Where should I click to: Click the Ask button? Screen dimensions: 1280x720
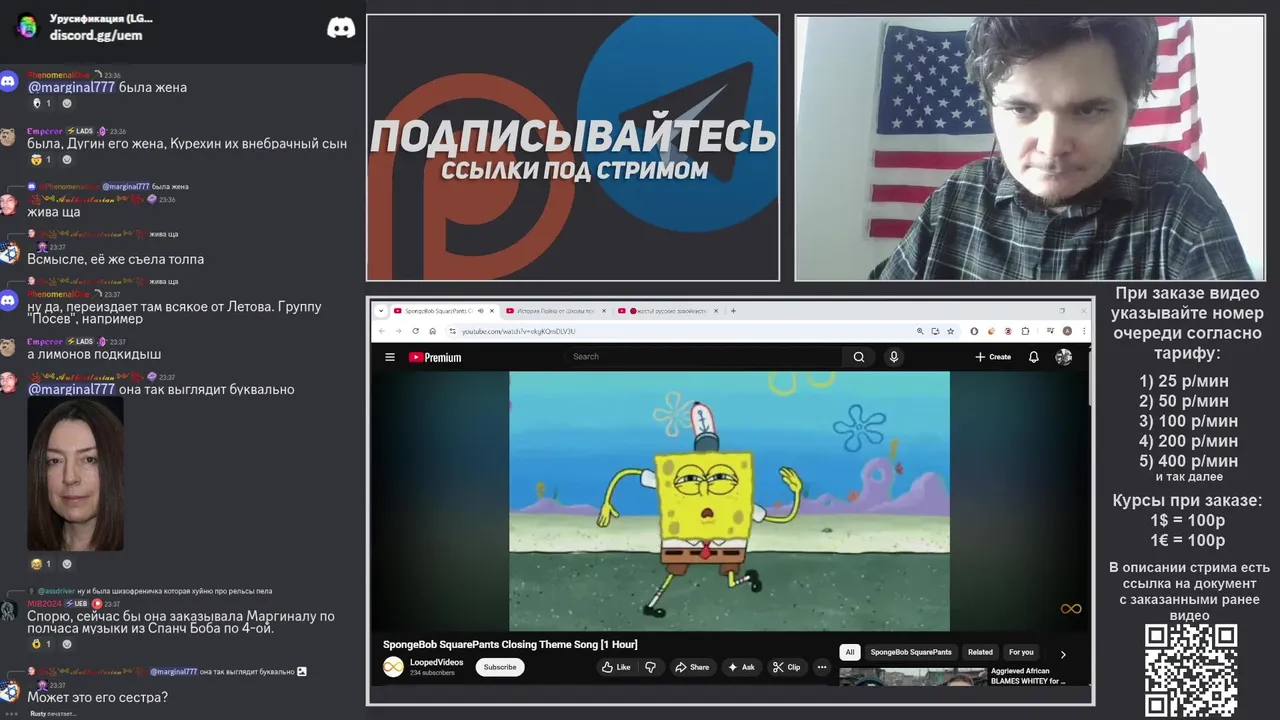click(x=741, y=667)
